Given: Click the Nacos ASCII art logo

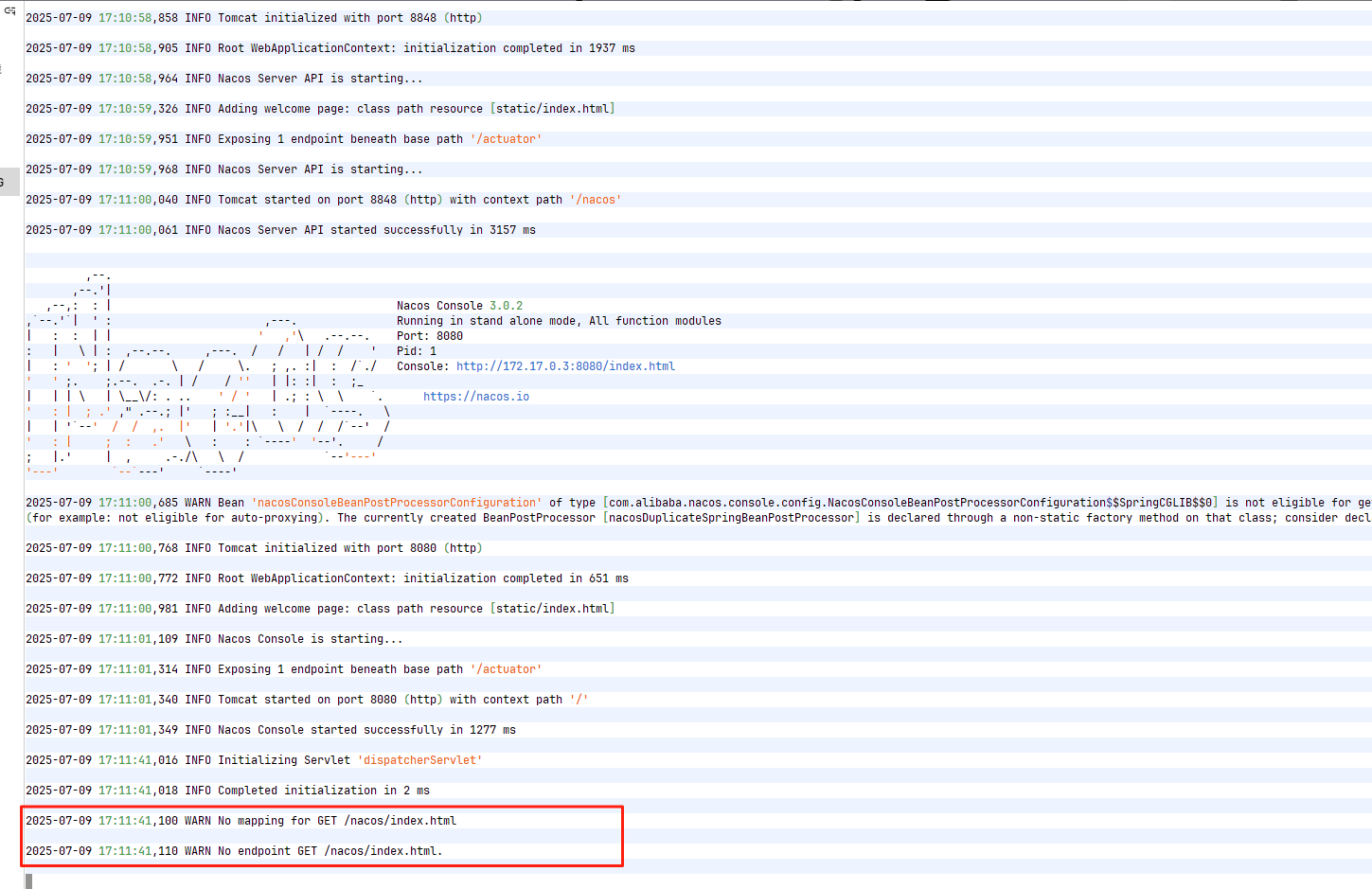Looking at the screenshot, I should 189,379.
